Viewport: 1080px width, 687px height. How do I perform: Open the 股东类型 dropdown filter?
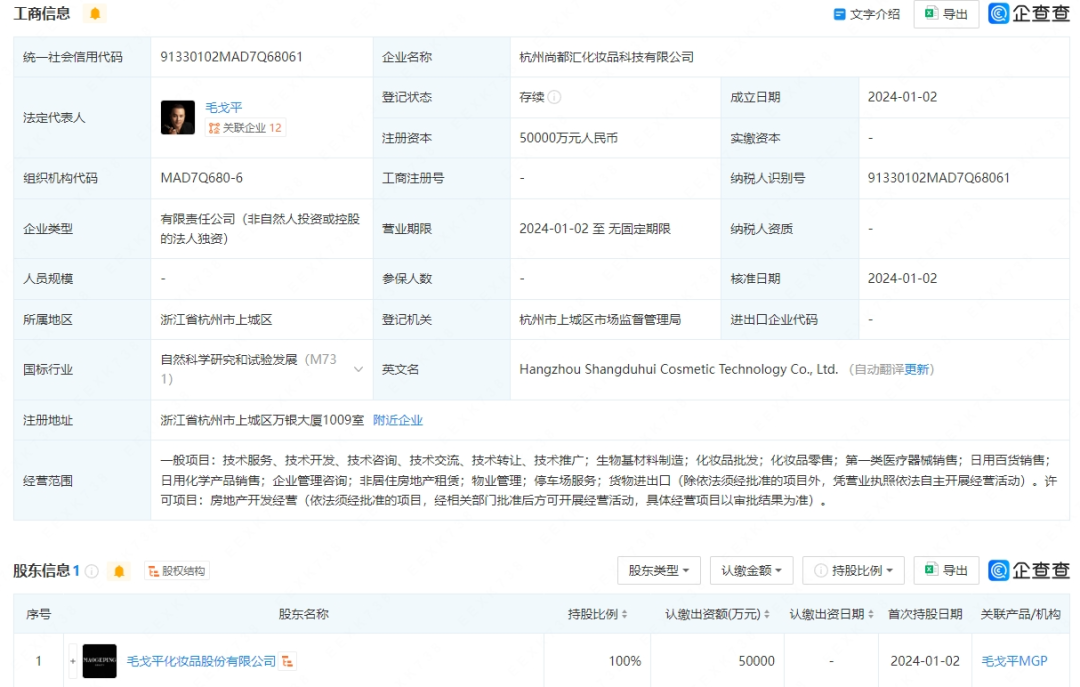[658, 570]
